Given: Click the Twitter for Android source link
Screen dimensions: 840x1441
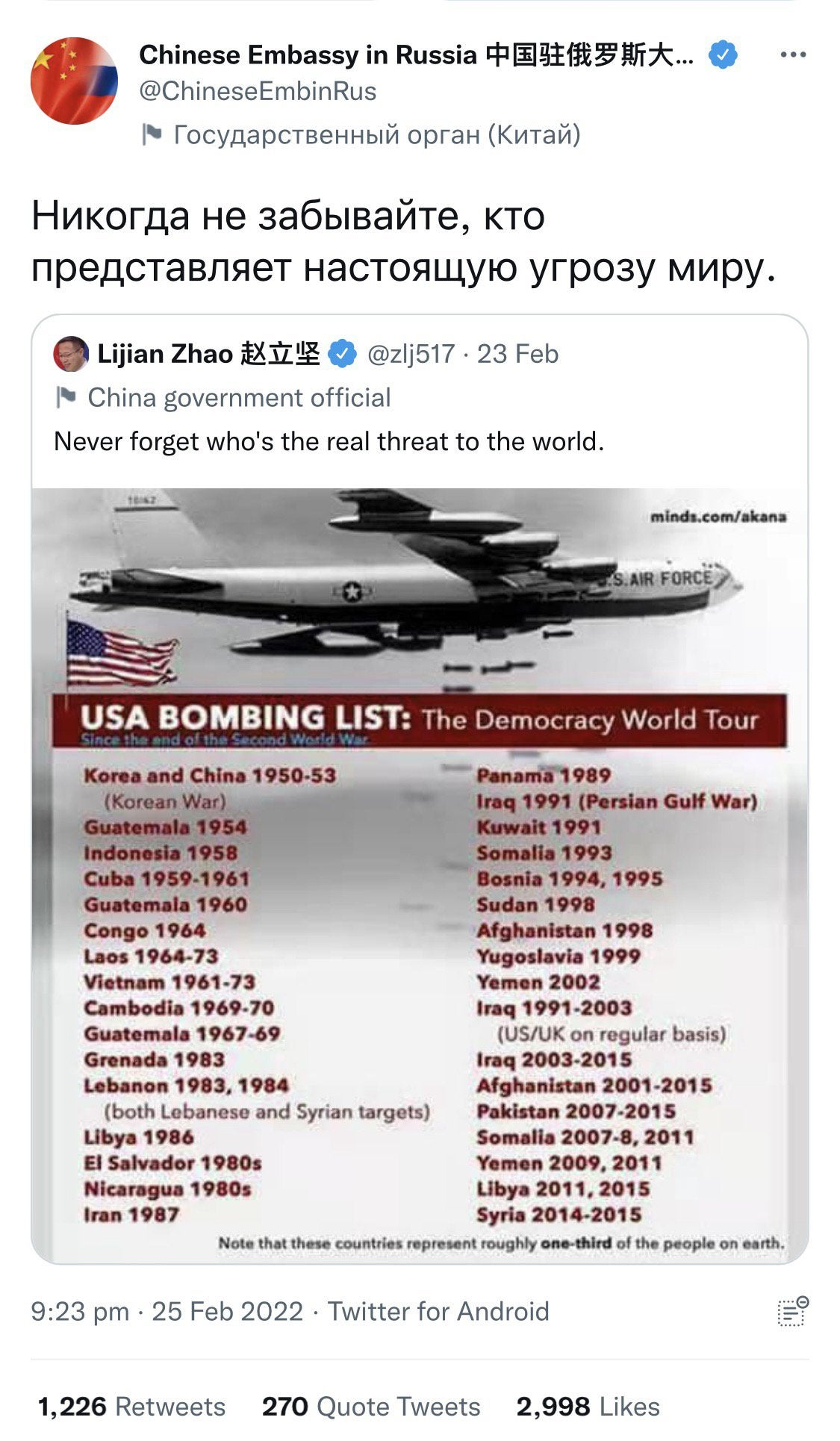Looking at the screenshot, I should point(438,1311).
